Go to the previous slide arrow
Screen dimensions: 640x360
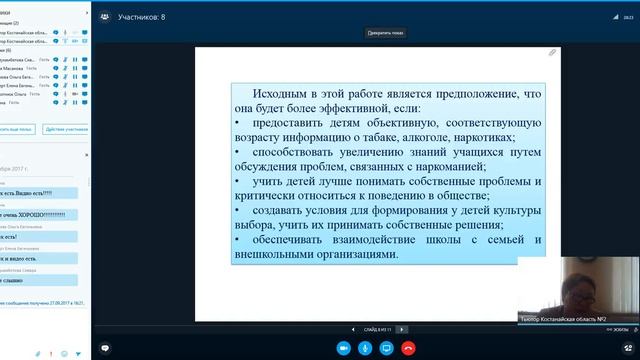(x=353, y=329)
